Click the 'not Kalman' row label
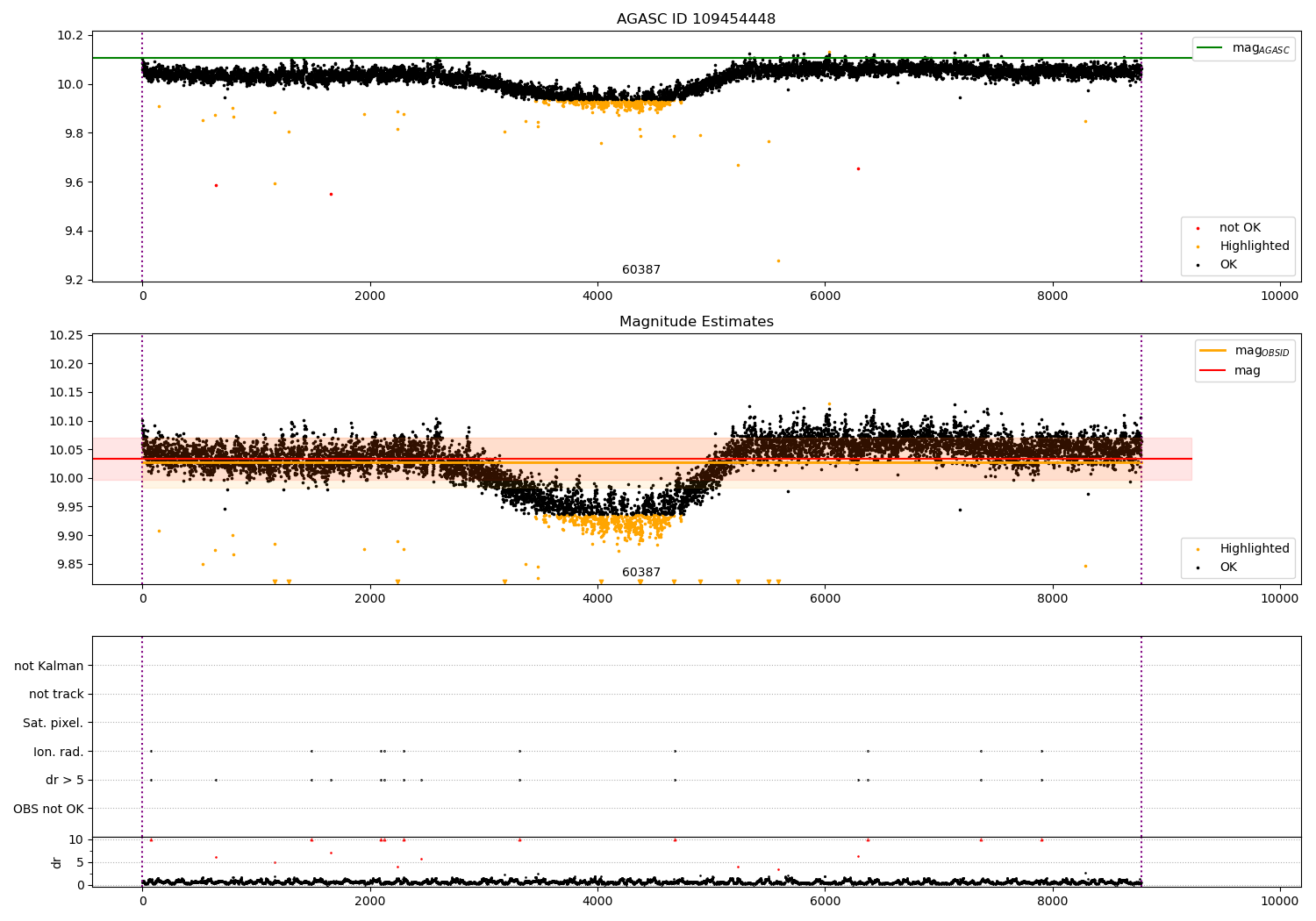Screen dimensions: 1316x921 [x=49, y=666]
